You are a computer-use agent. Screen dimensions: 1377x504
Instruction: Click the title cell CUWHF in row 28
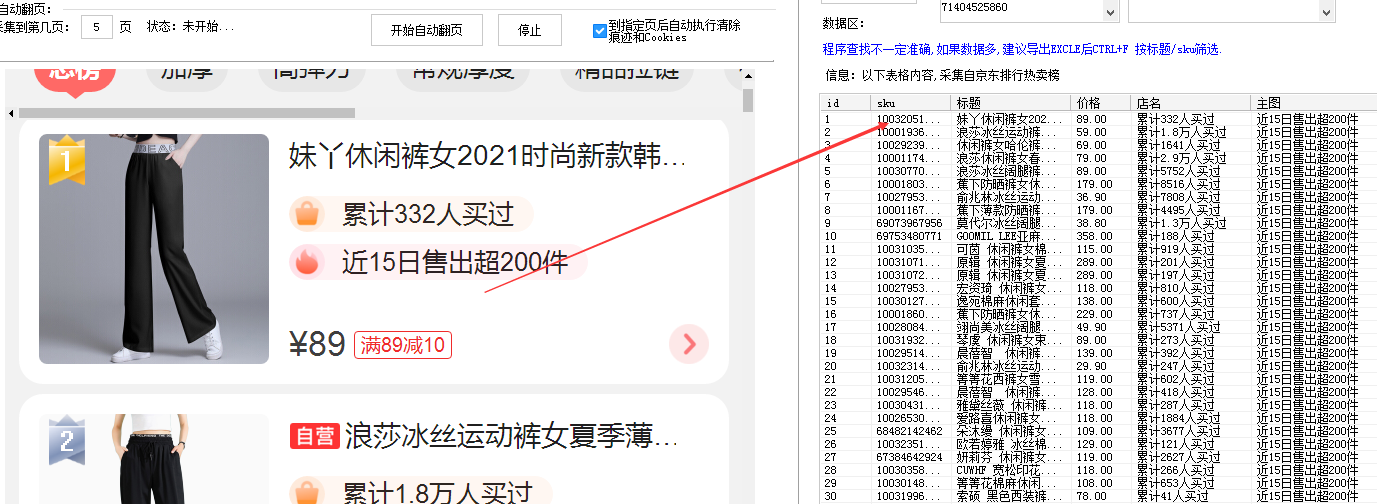pyautogui.click(x=1010, y=470)
